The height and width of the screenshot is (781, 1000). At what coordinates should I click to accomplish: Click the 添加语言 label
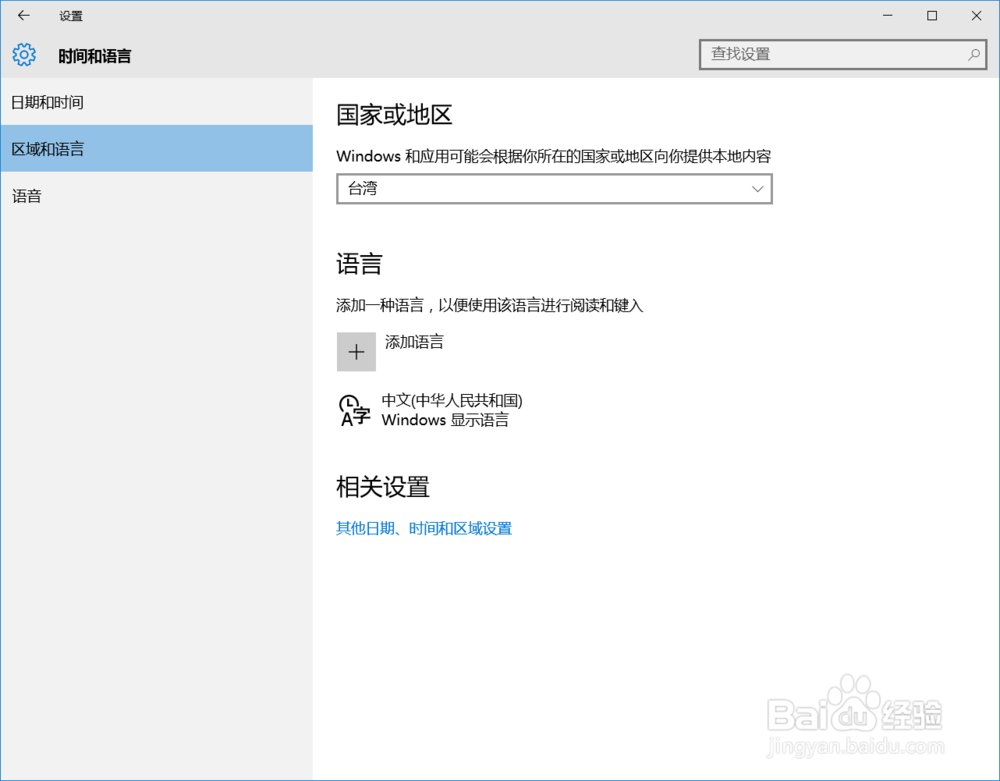(x=415, y=342)
